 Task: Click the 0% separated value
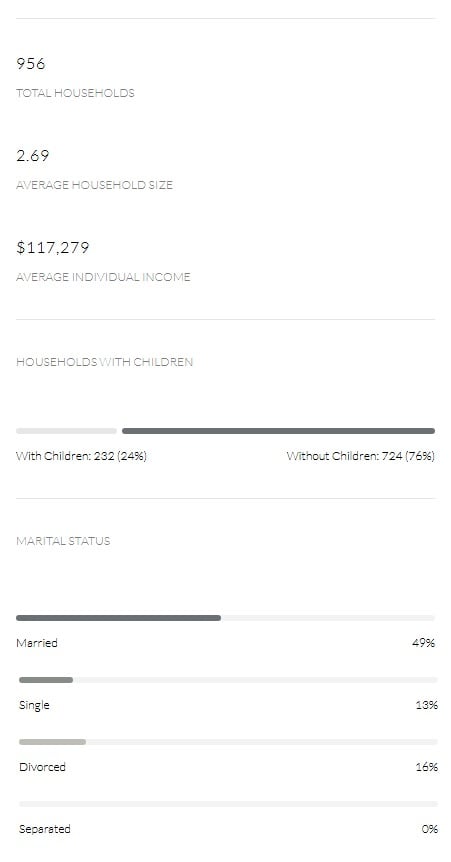[x=430, y=829]
